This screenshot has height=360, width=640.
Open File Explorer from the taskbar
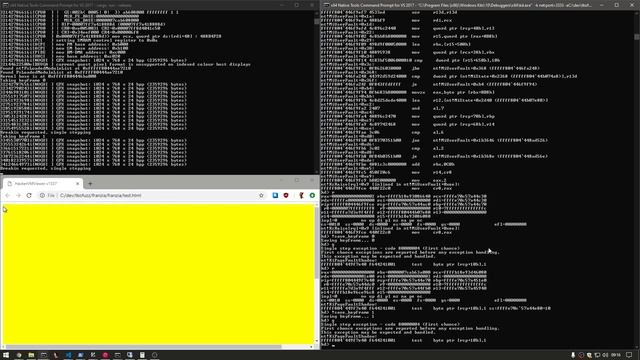point(31,355)
